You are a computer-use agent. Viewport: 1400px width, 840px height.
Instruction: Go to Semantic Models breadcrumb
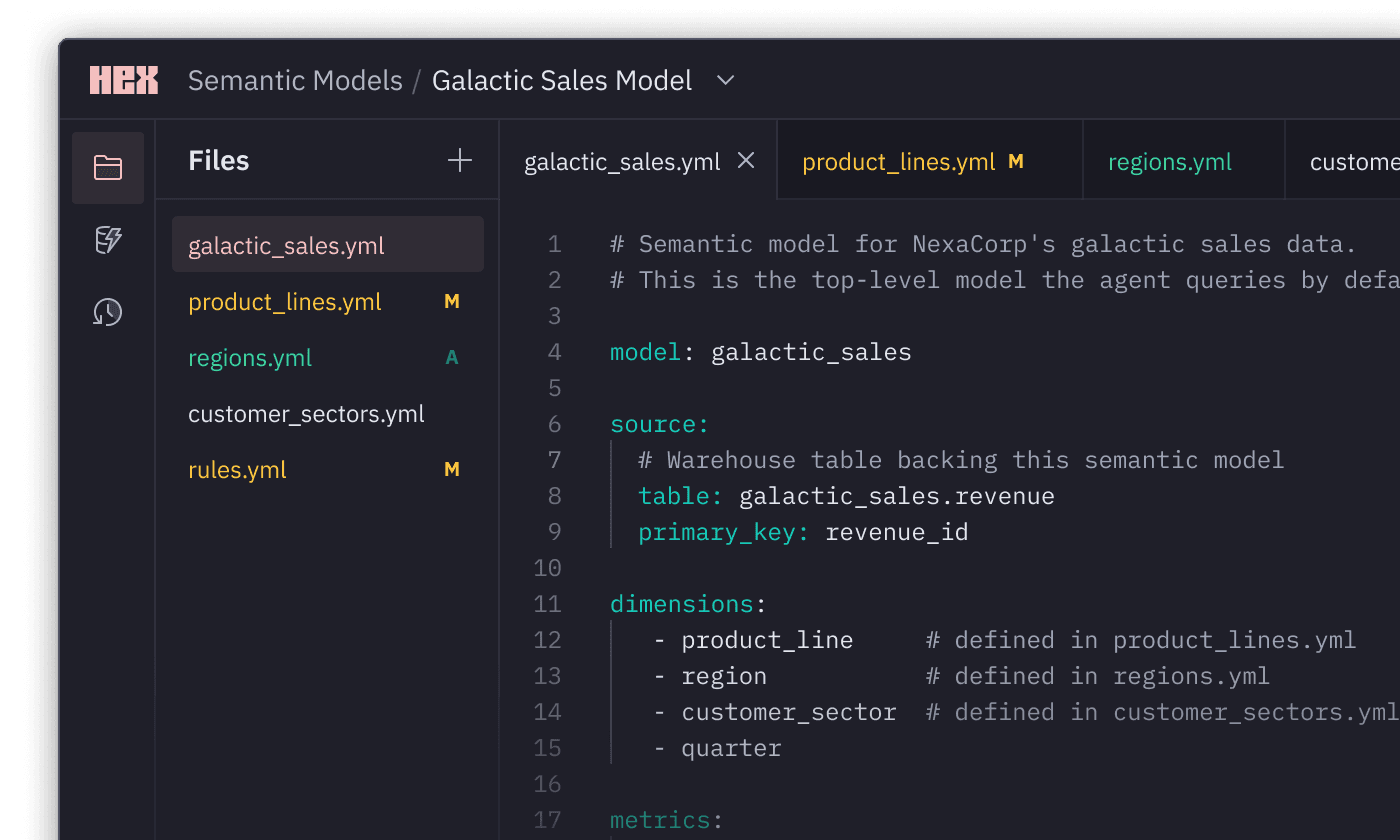point(295,81)
